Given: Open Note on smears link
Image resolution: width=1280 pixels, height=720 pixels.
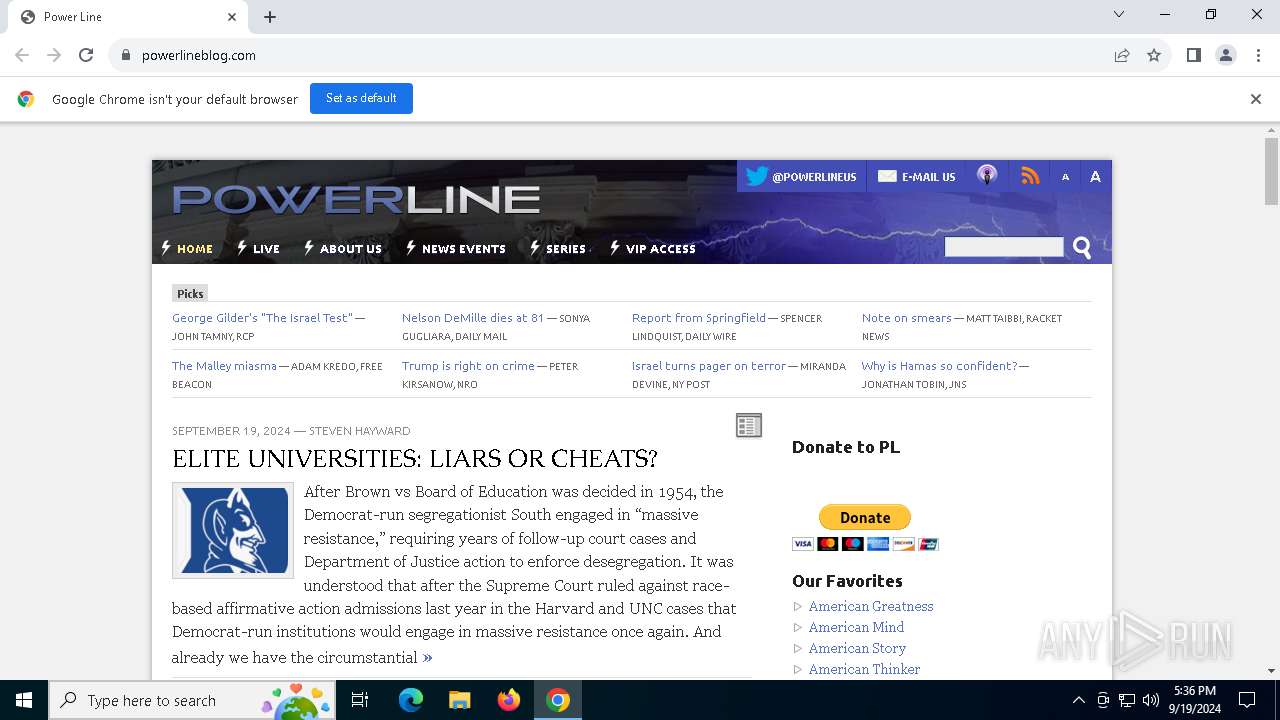Looking at the screenshot, I should tap(907, 318).
